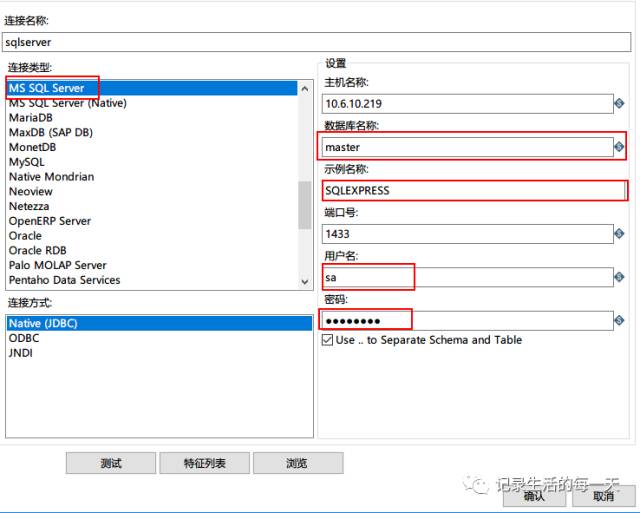
Task: Click username field containing sa
Action: point(468,278)
